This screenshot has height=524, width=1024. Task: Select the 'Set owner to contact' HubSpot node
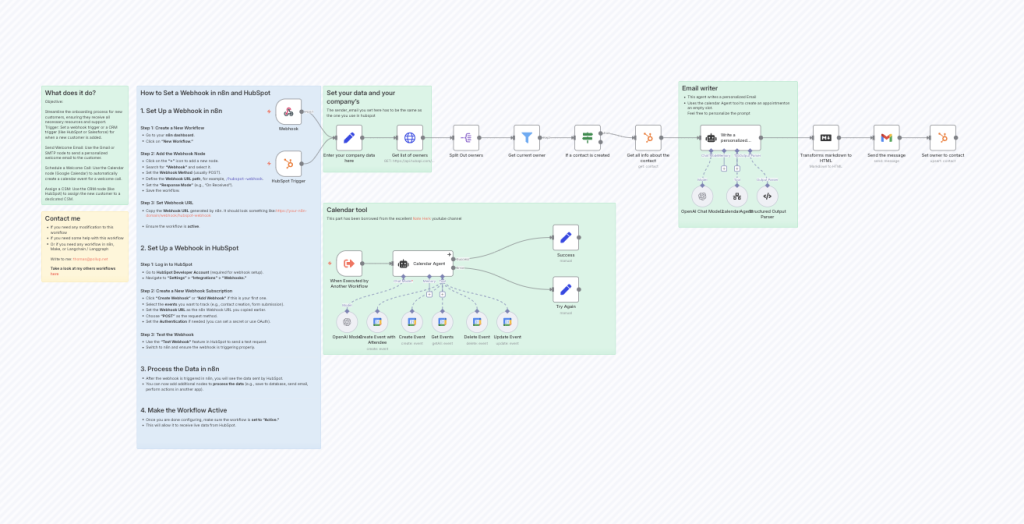940,138
